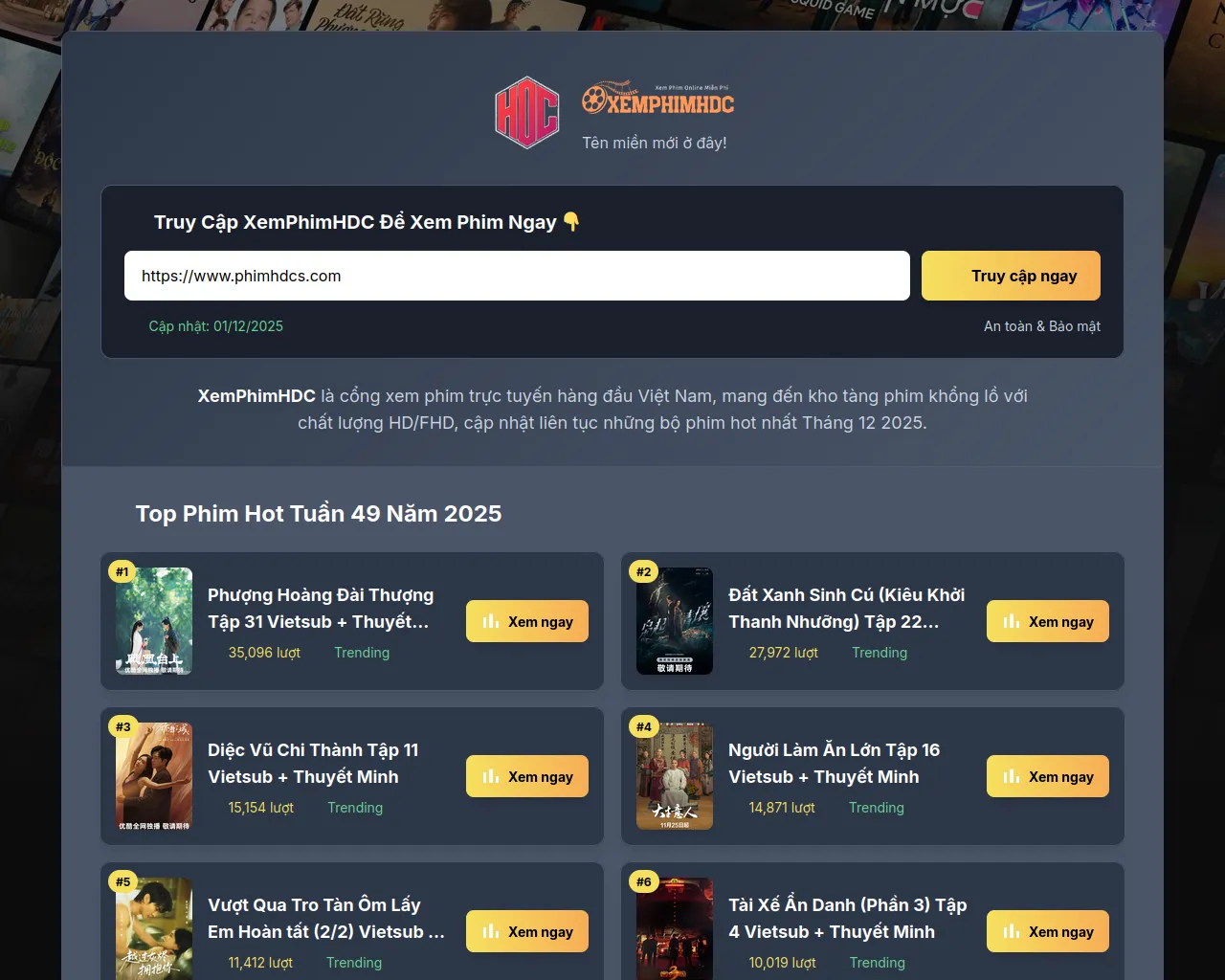Screen dimensions: 1225x980
Task: Click the #3 rank badge on Diệc Vũ Chi Thành
Action: click(x=122, y=726)
